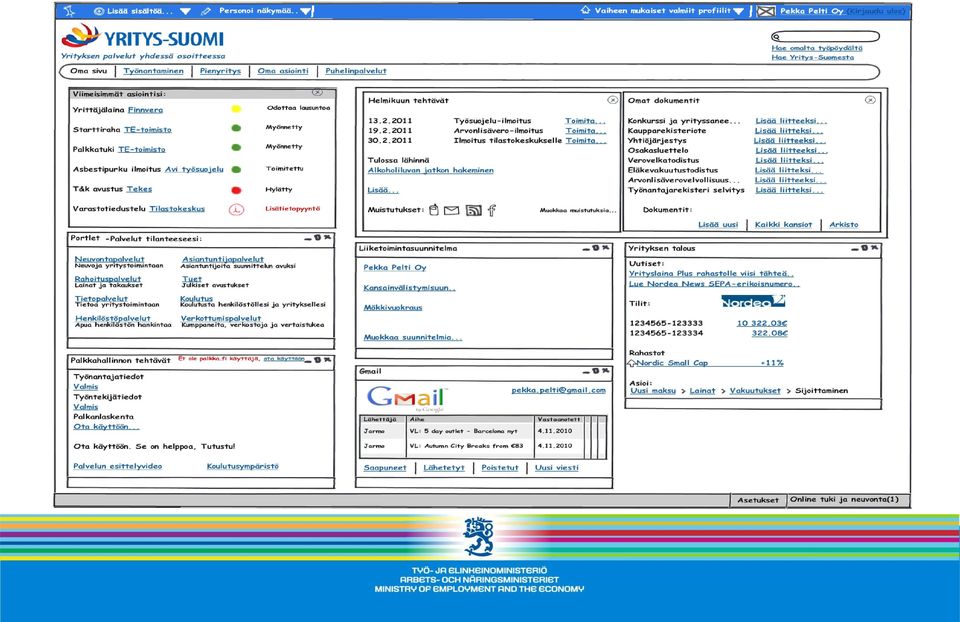This screenshot has height=622, width=960.
Task: Open the Pienyritys tab
Action: coord(220,71)
